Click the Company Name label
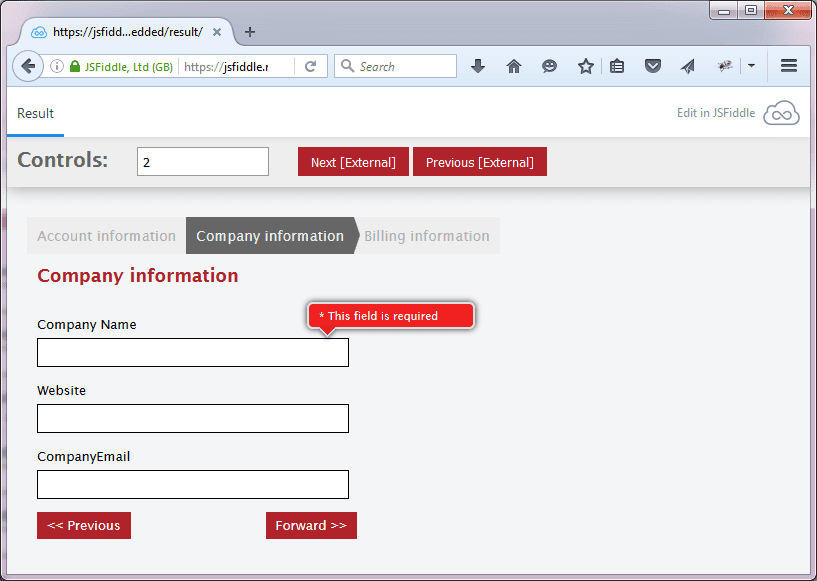Screen dimensions: 817x581 coord(86,325)
